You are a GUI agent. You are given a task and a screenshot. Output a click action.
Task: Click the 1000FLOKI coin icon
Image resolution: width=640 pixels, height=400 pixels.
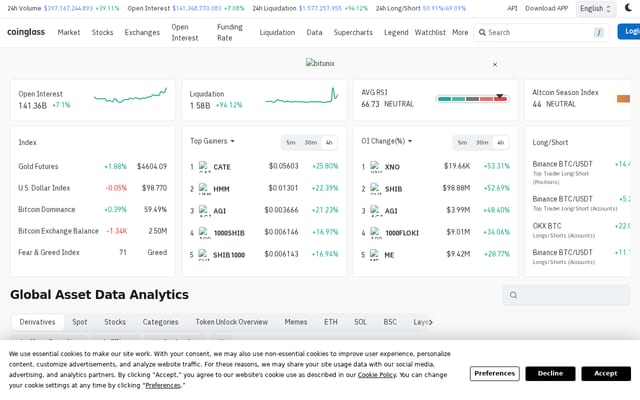coord(376,233)
